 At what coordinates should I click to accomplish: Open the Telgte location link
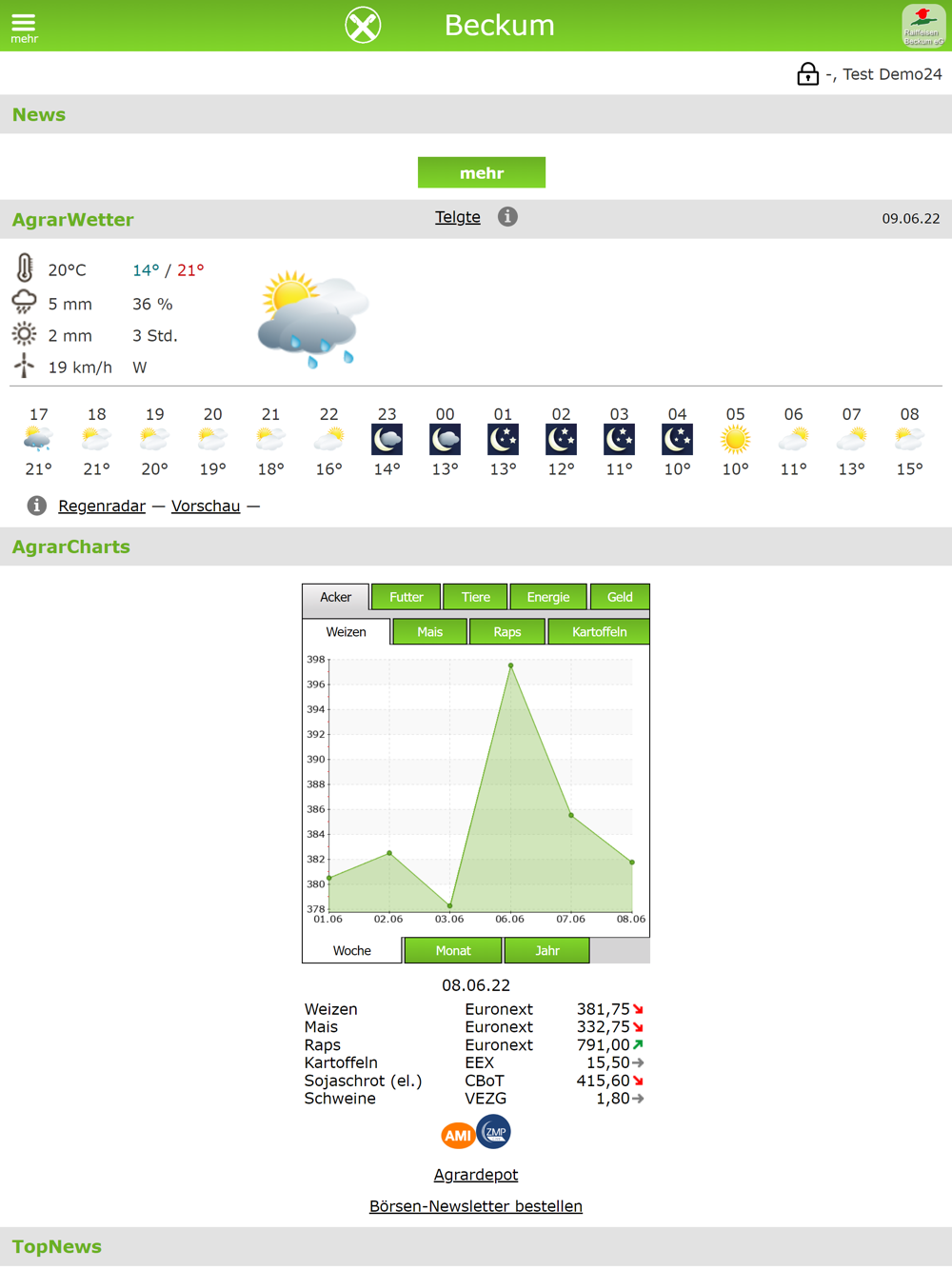(458, 217)
